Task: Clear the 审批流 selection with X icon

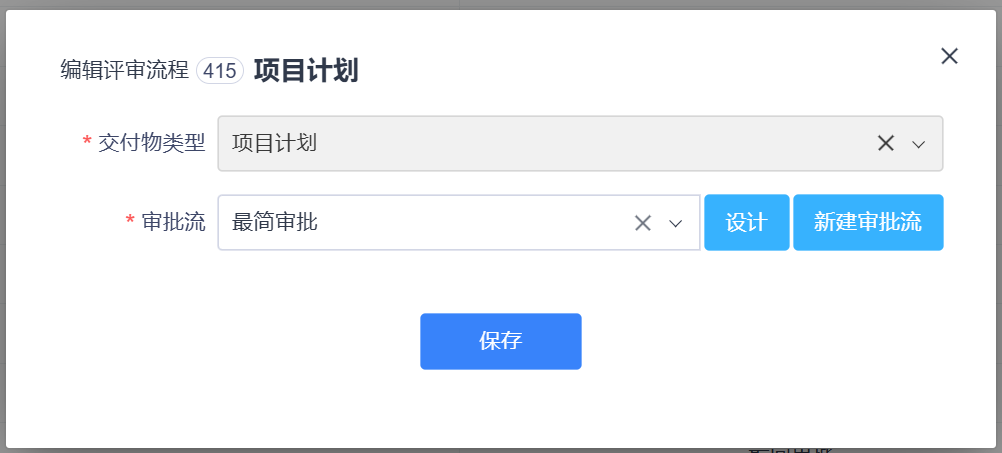Action: [643, 223]
